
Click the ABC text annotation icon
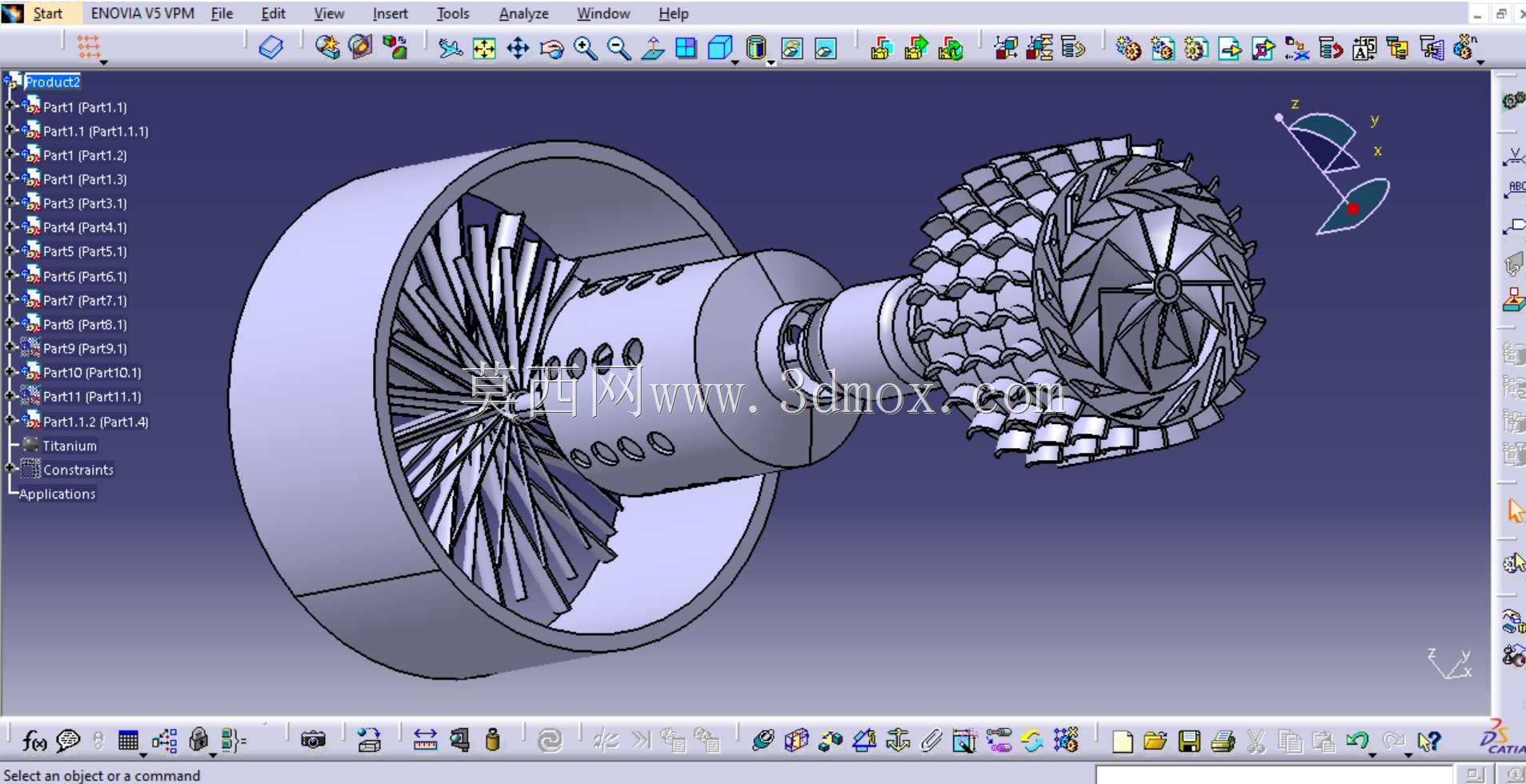[1515, 190]
